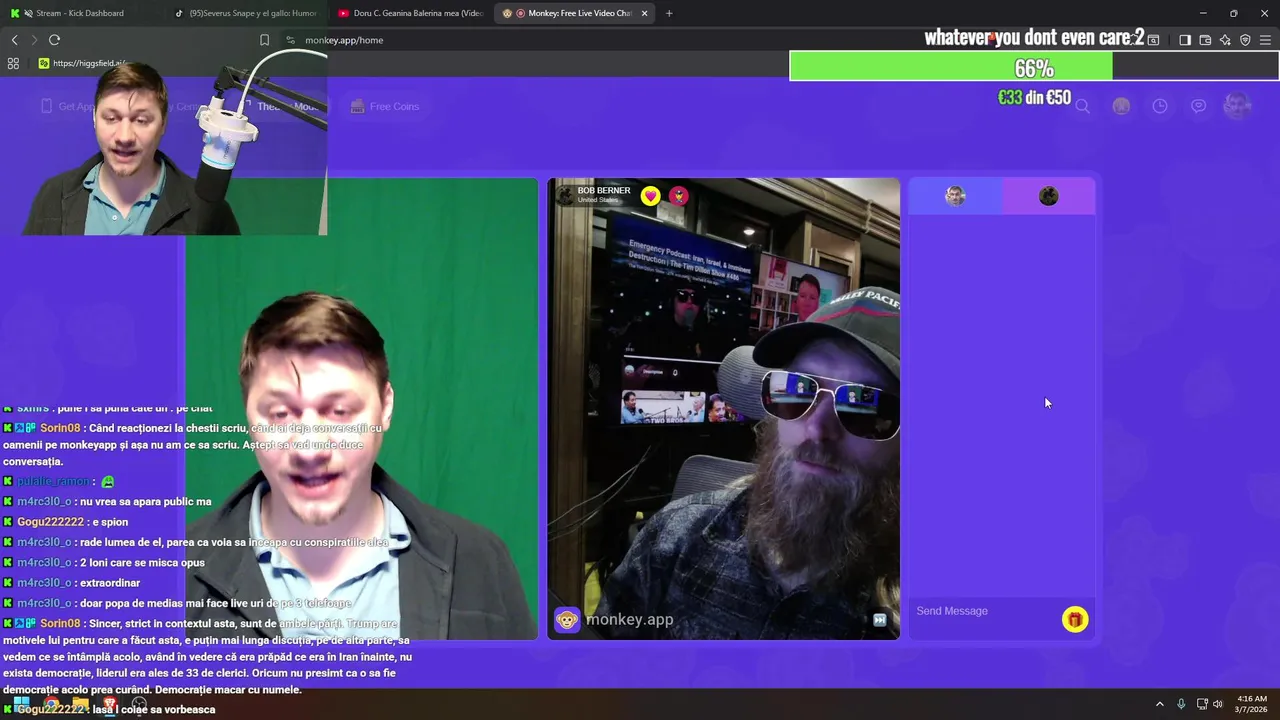Image resolution: width=1280 pixels, height=720 pixels.
Task: Switch to the Severus Snape TikTok tab
Action: 246,13
